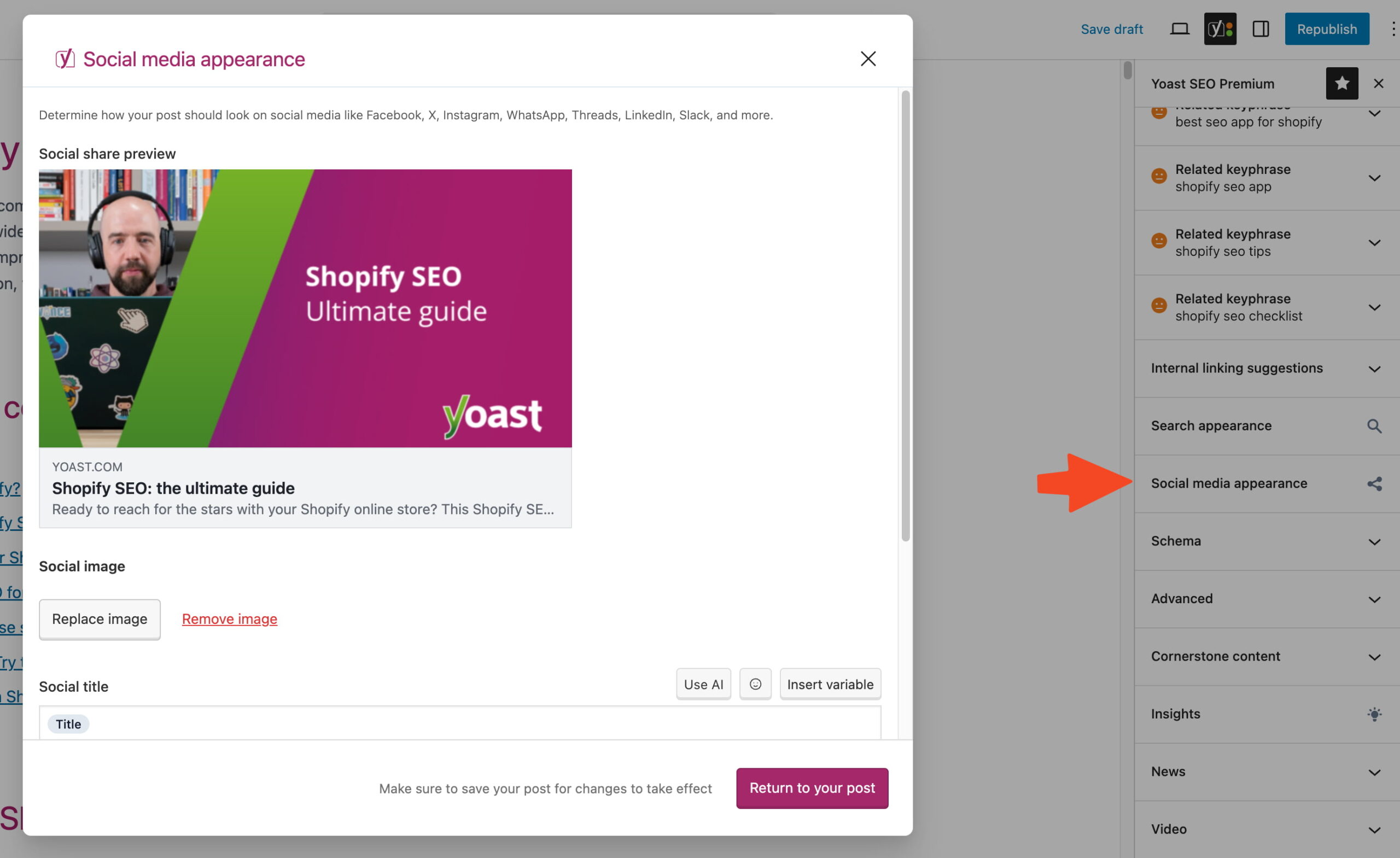Click the Insights lightbulb icon

[x=1374, y=714]
